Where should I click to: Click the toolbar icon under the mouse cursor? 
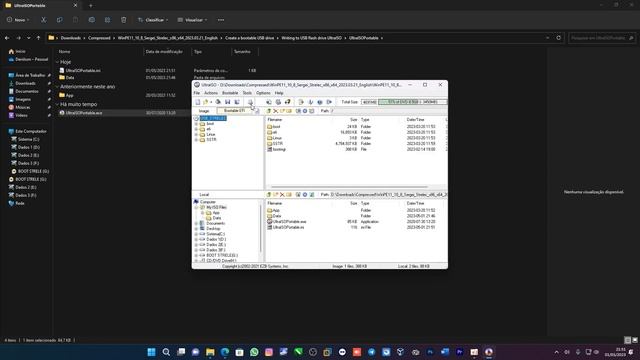pyautogui.click(x=250, y=102)
